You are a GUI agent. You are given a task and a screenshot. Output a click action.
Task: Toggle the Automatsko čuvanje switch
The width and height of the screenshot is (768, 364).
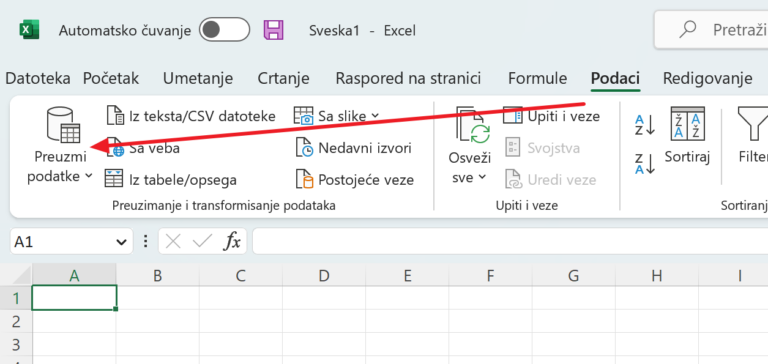(224, 30)
